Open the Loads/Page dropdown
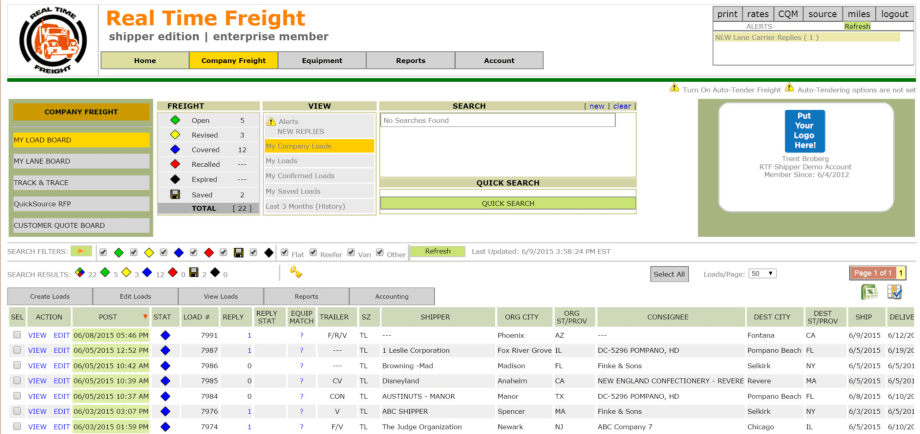920x434 pixels. (x=763, y=273)
